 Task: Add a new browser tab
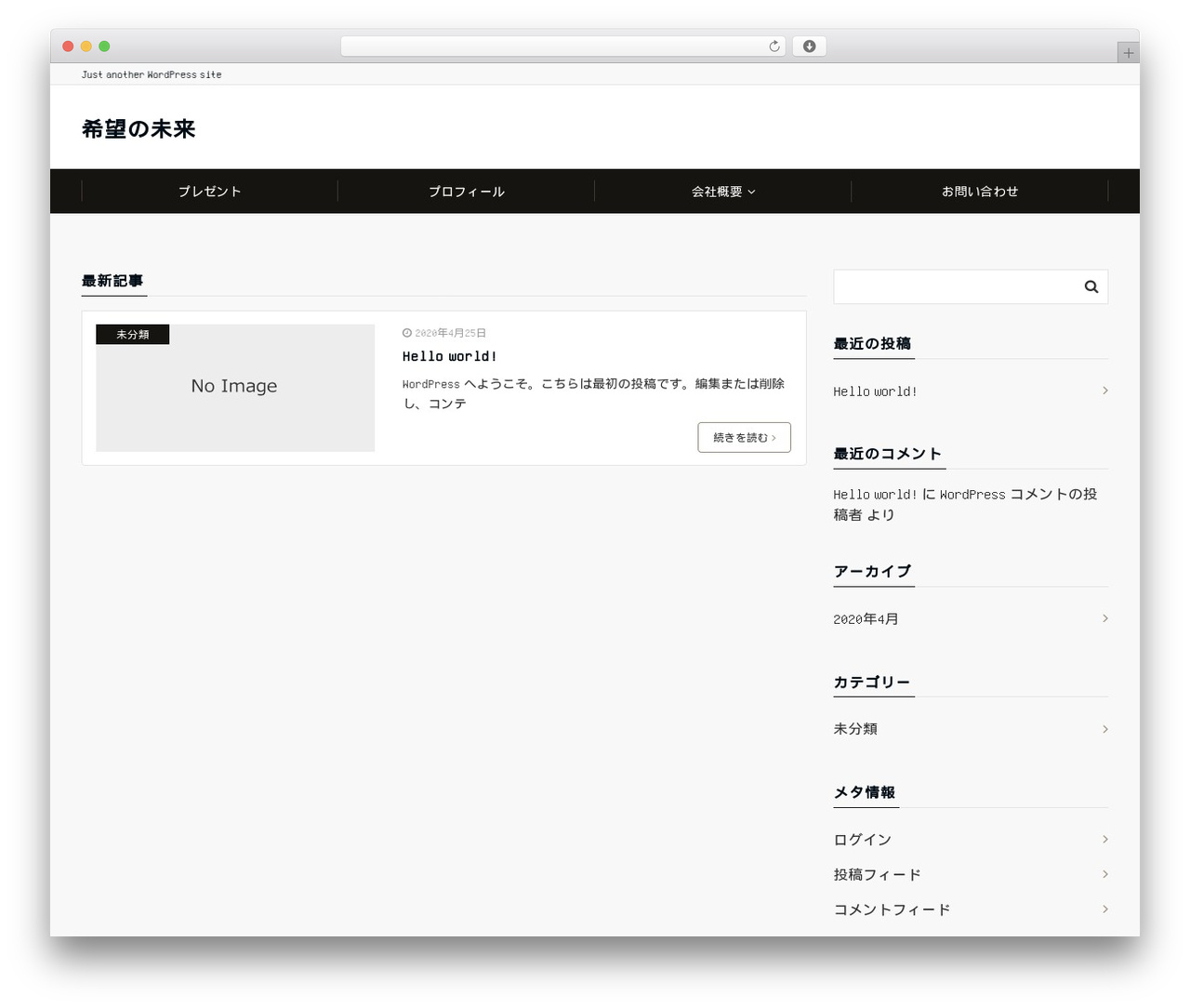tap(1129, 53)
